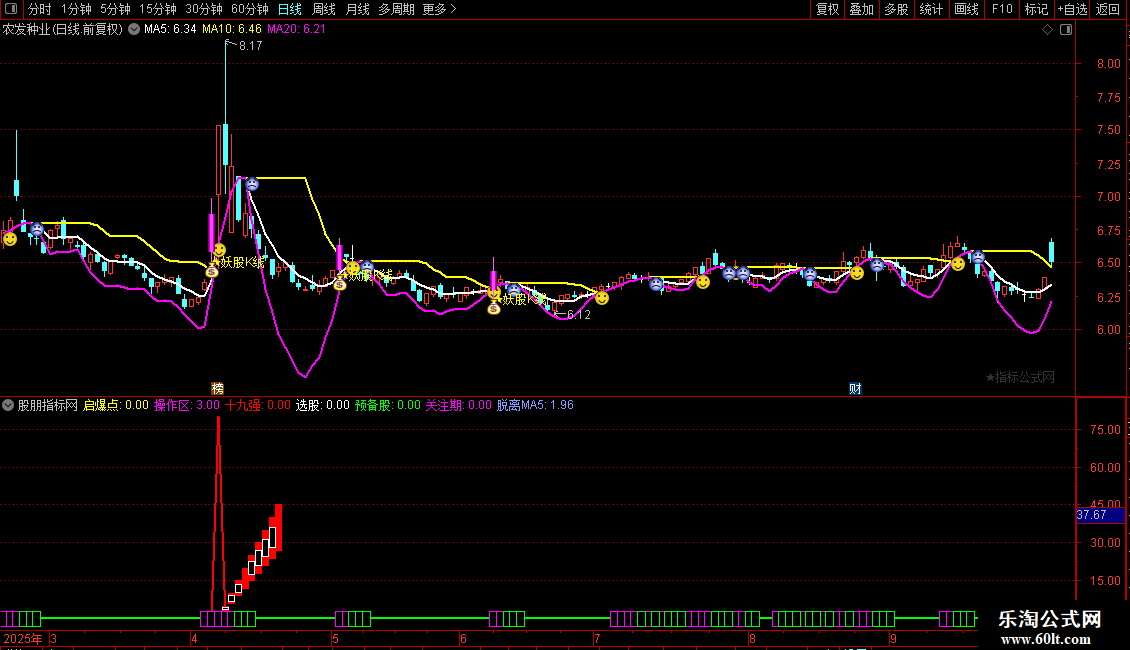The image size is (1130, 650).
Task: Click the diamond icon on main chart
Action: pos(1047,30)
